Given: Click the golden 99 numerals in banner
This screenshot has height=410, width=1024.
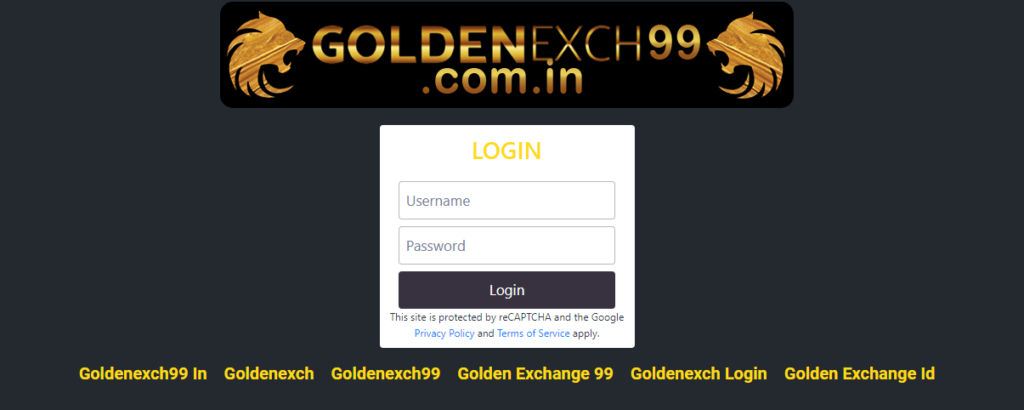Looking at the screenshot, I should tap(674, 43).
